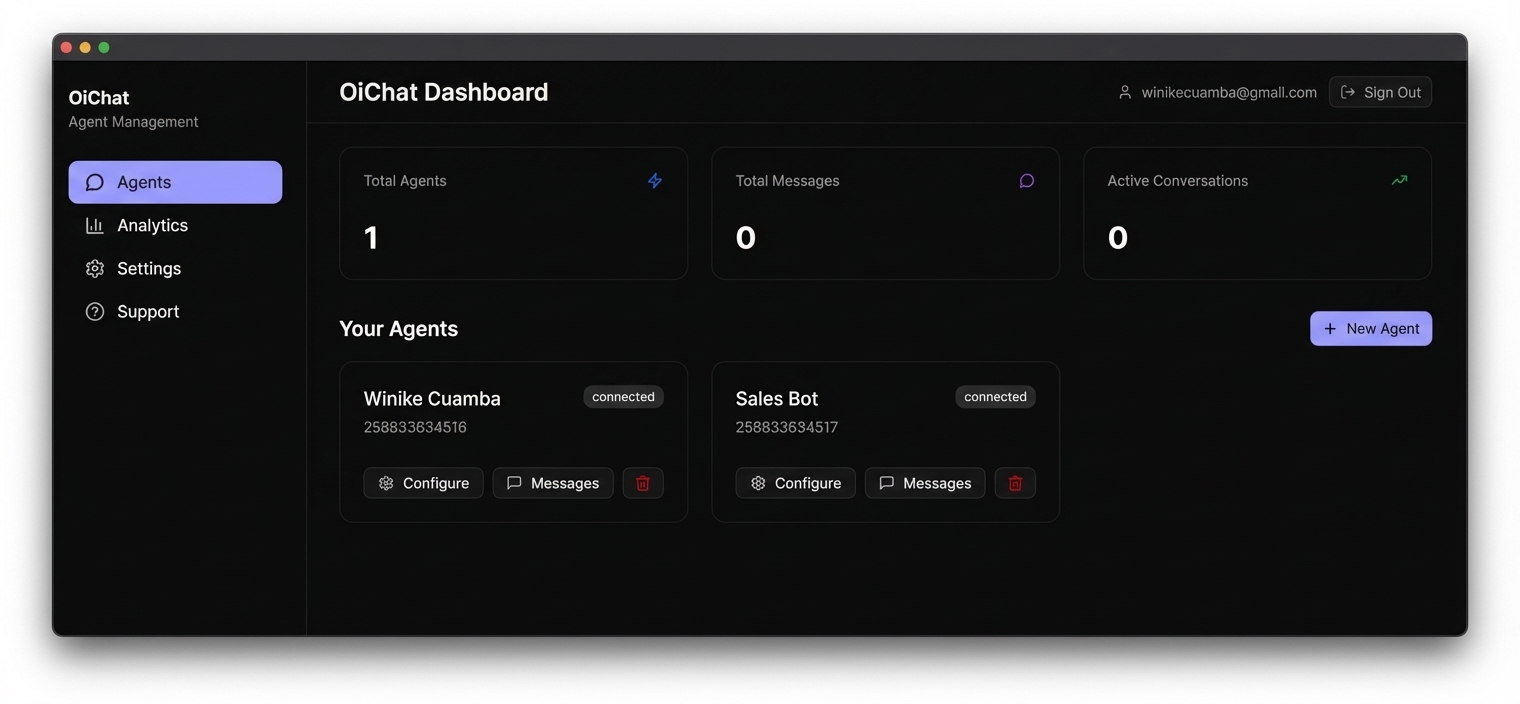Open Support using the question mark icon
Viewport: 1520px width, 704px height.
[x=94, y=311]
